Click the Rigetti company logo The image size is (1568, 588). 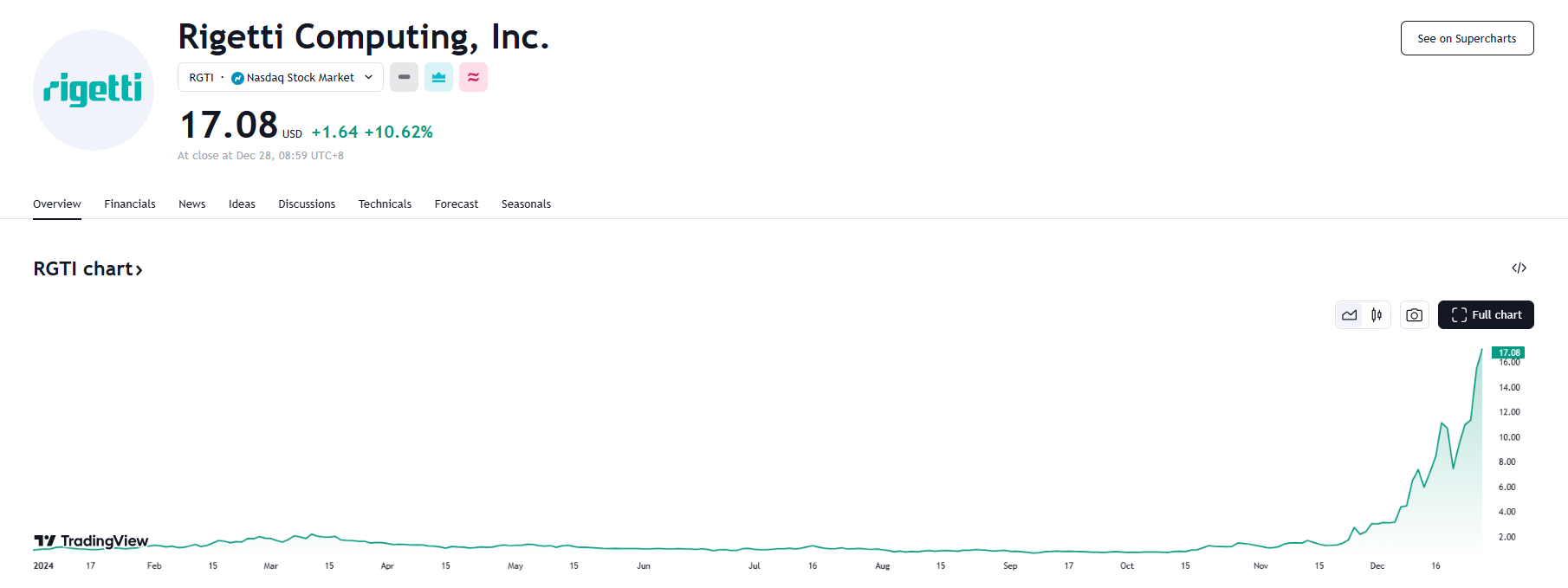(94, 90)
